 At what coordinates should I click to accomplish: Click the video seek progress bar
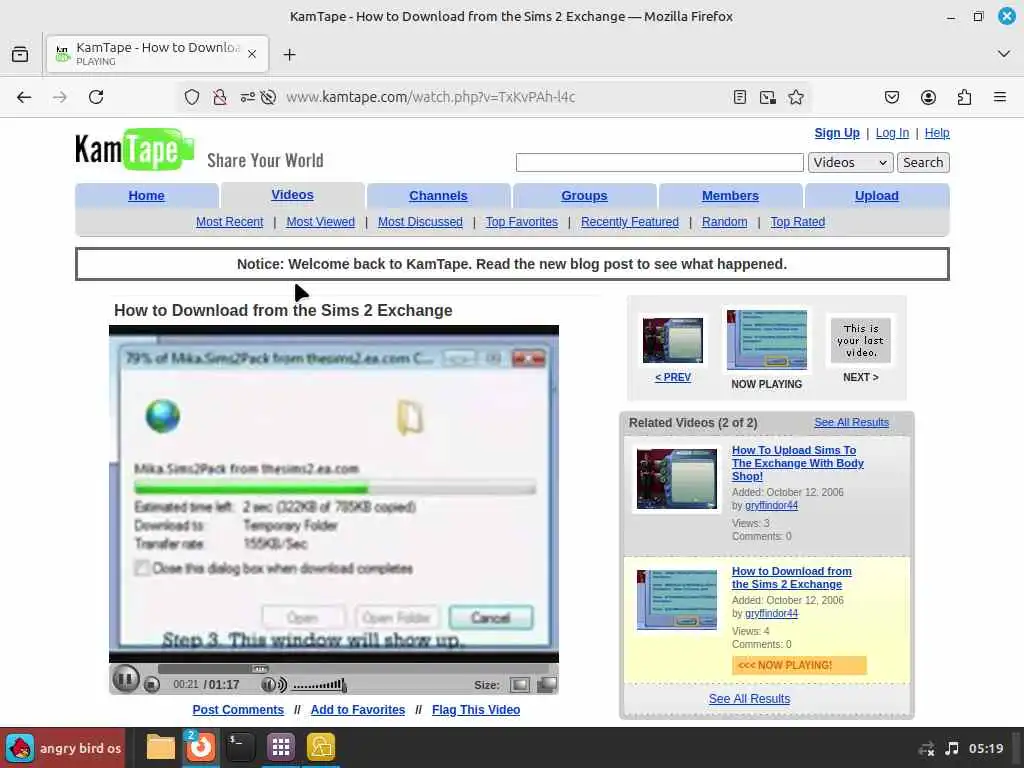353,669
